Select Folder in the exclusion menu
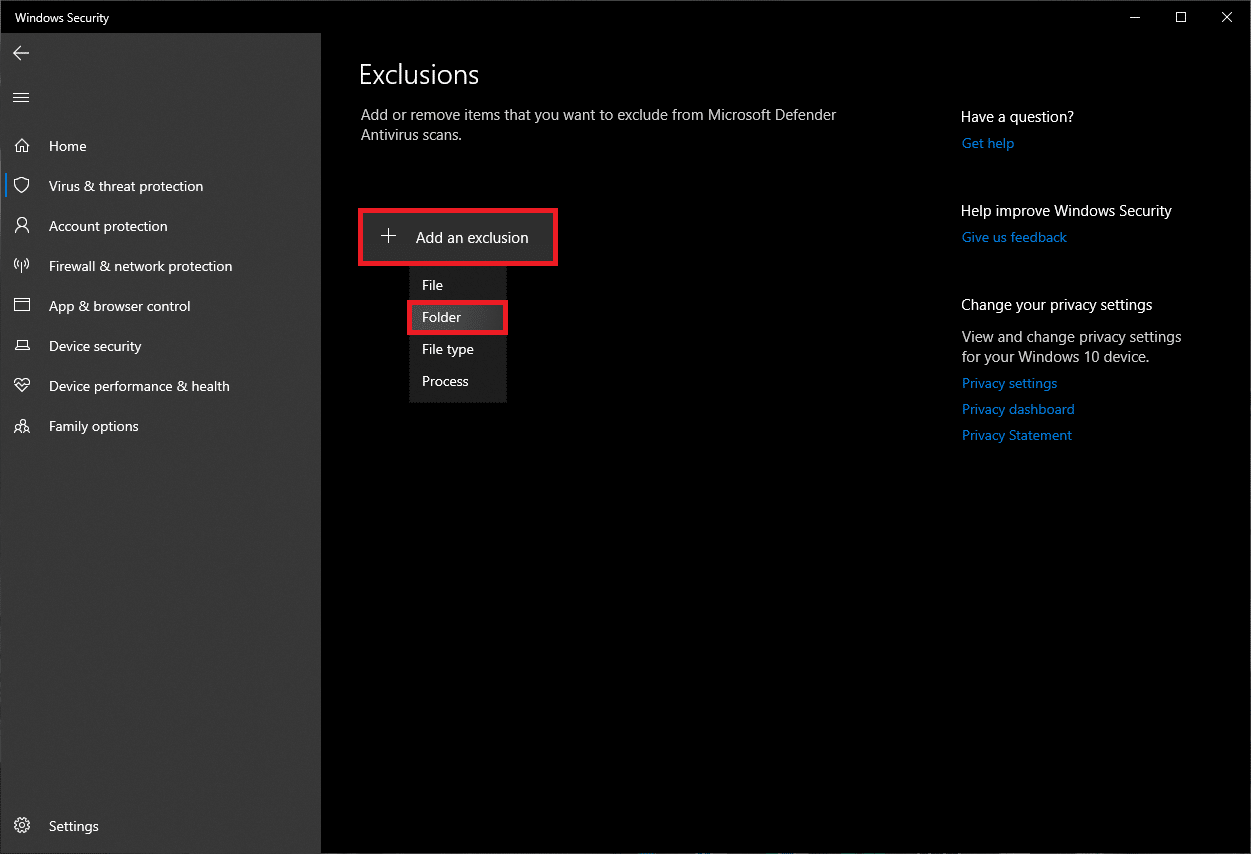The height and width of the screenshot is (854, 1251). (x=442, y=317)
